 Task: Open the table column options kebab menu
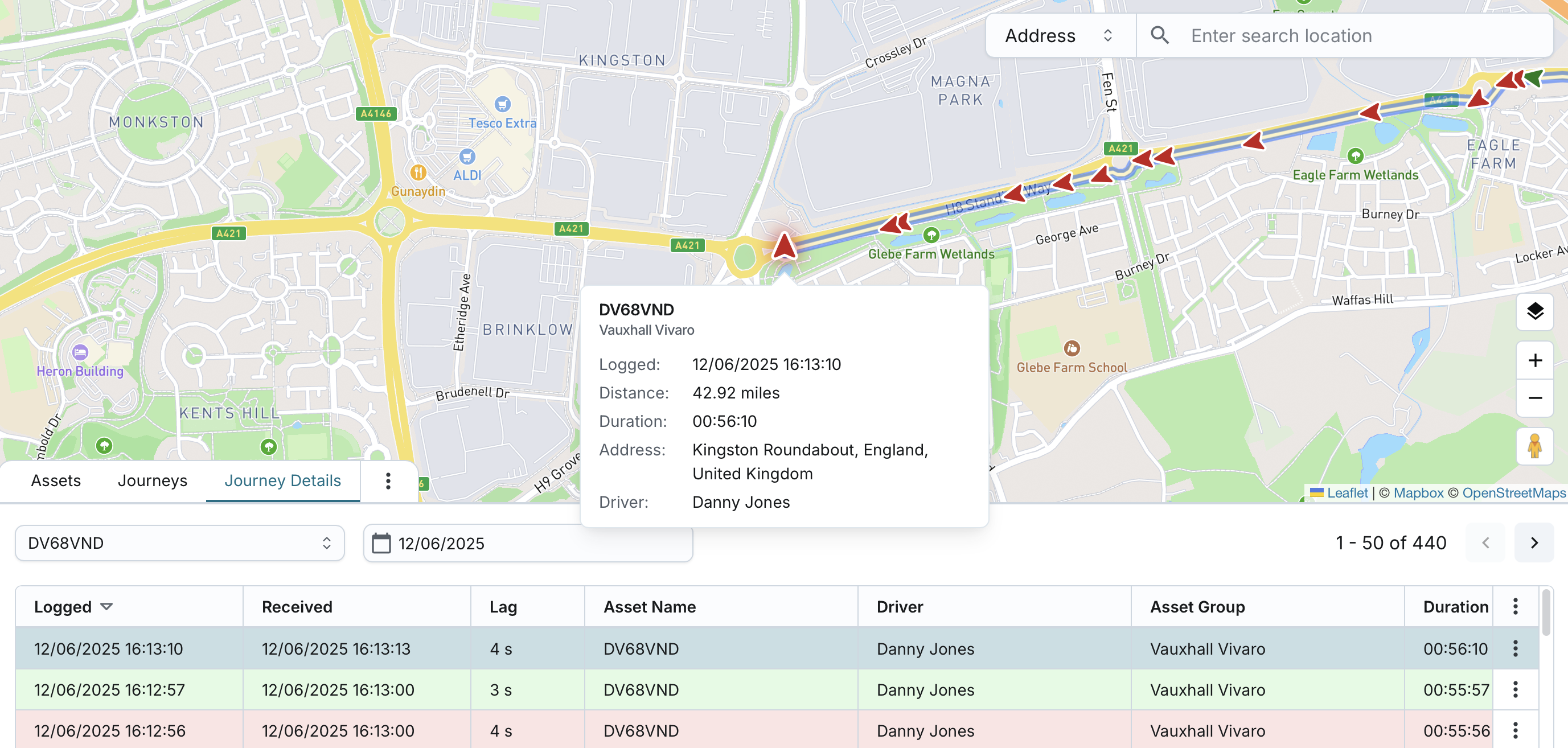click(x=1515, y=606)
